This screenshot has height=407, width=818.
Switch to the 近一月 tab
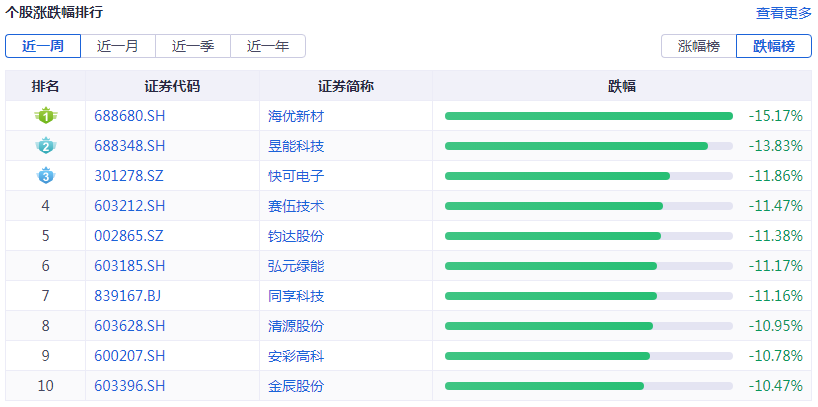(118, 46)
